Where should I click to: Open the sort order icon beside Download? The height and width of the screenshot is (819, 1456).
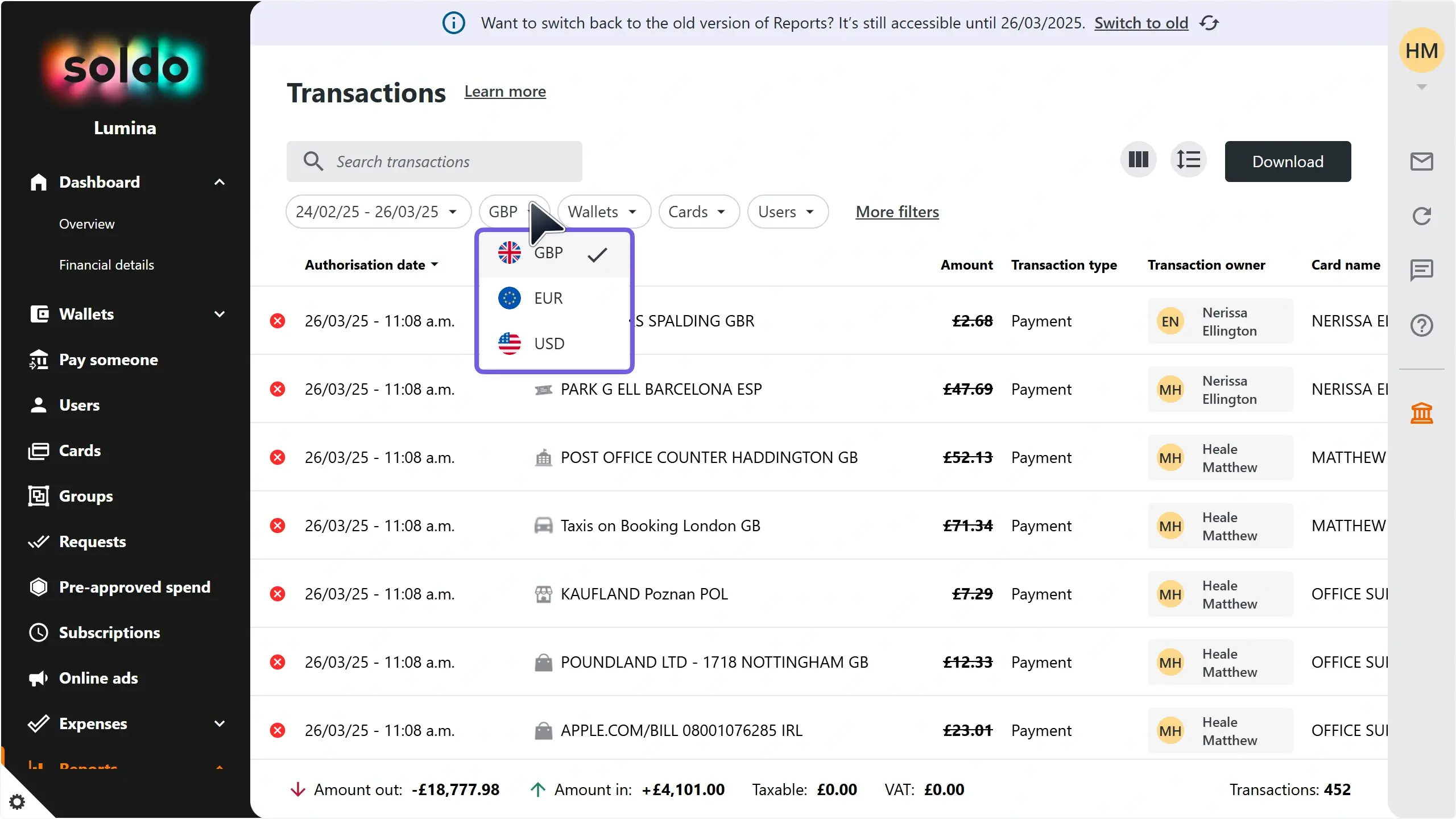[1189, 160]
